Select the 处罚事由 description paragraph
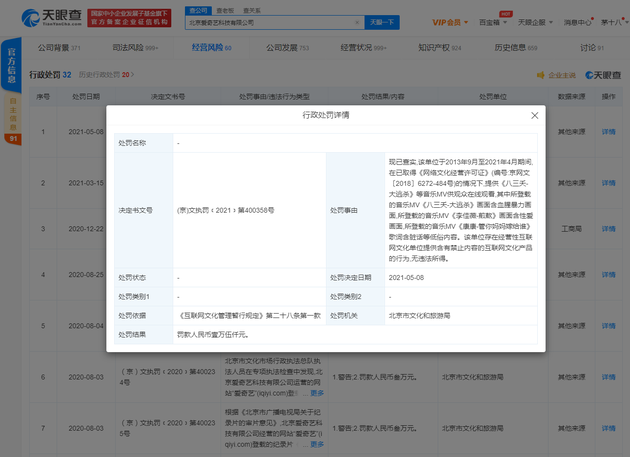Image resolution: width=630 pixels, height=457 pixels. tap(460, 210)
